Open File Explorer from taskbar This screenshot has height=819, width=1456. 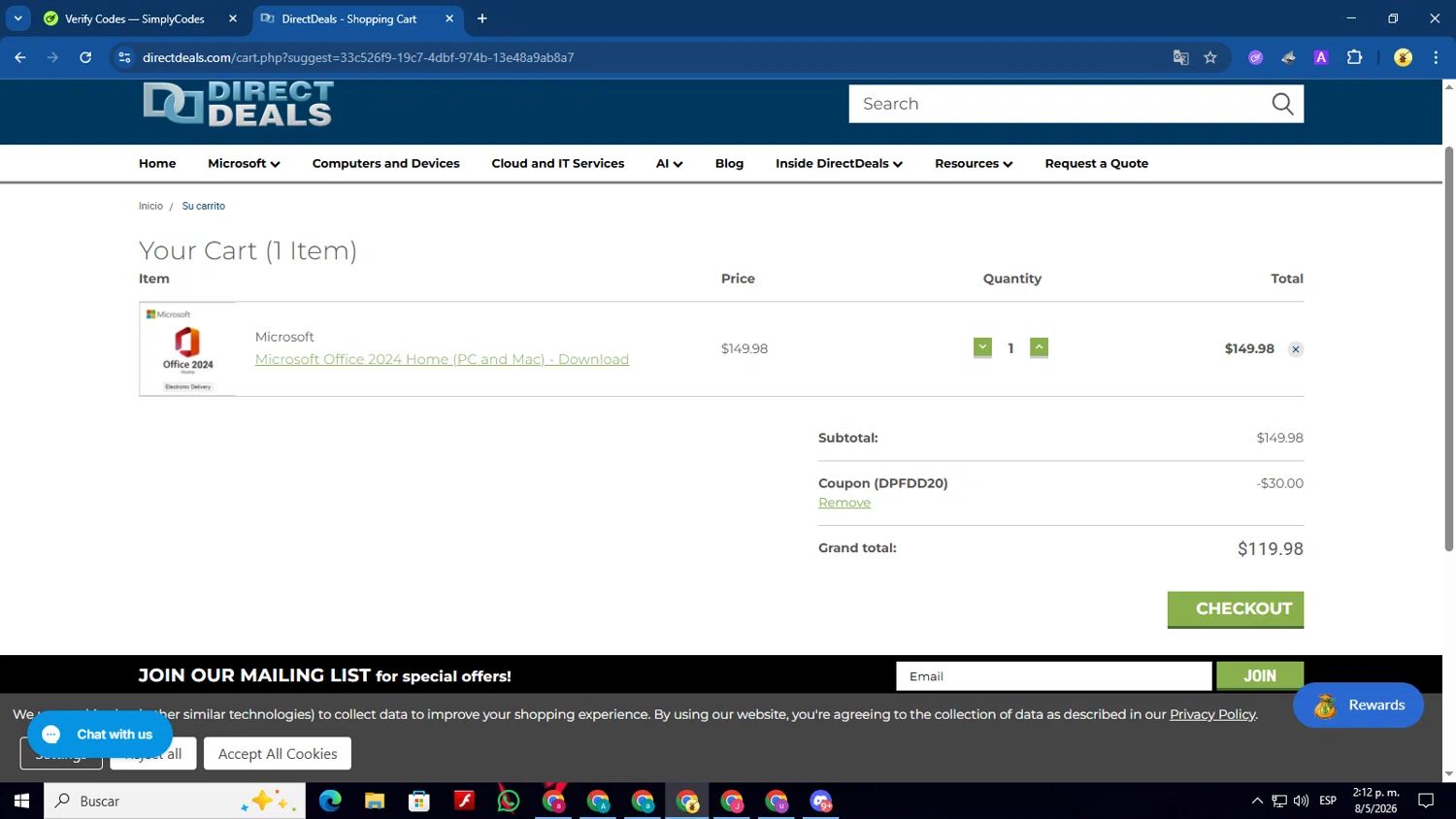tap(375, 801)
